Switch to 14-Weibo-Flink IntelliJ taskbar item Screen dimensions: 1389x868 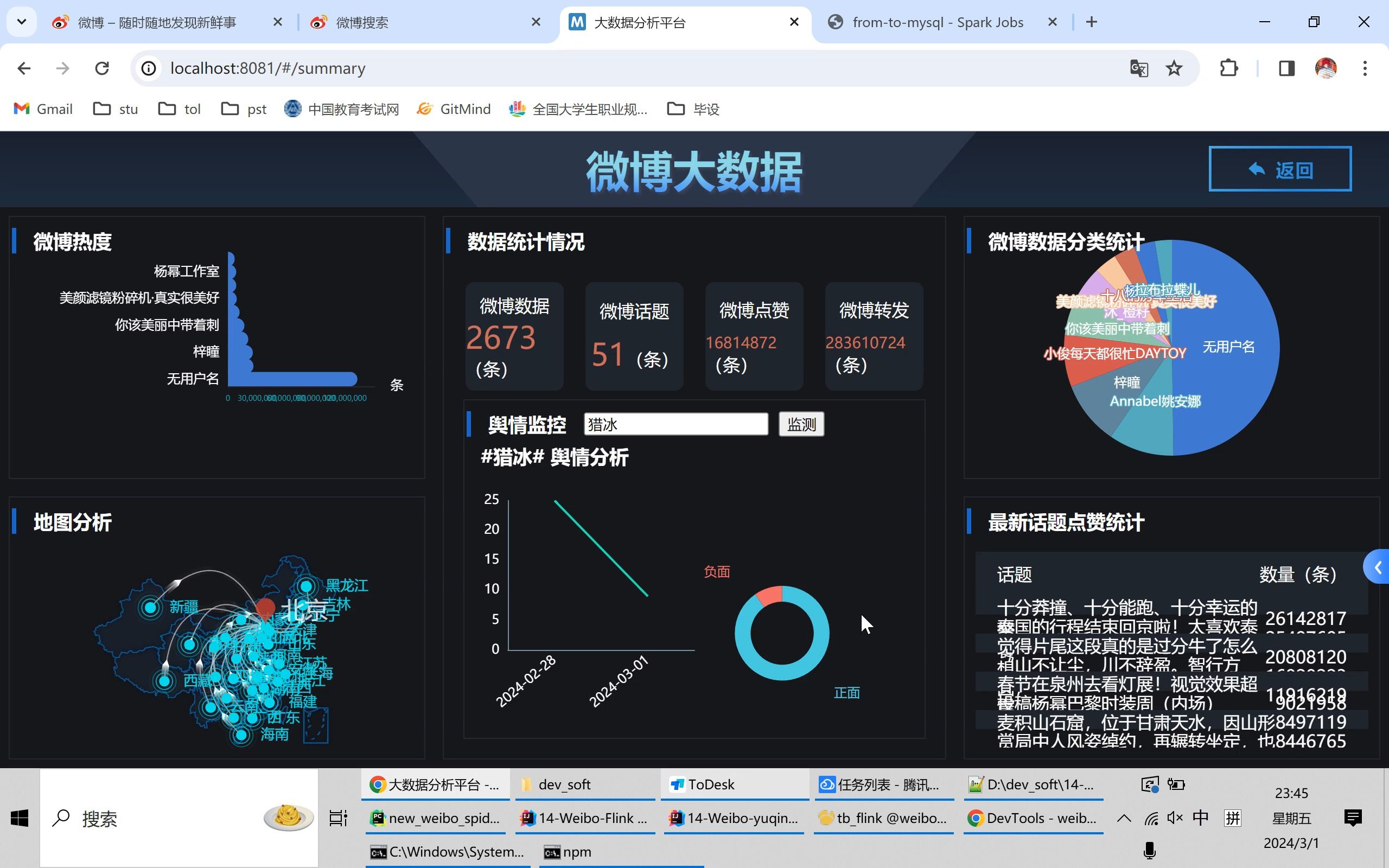pyautogui.click(x=585, y=818)
